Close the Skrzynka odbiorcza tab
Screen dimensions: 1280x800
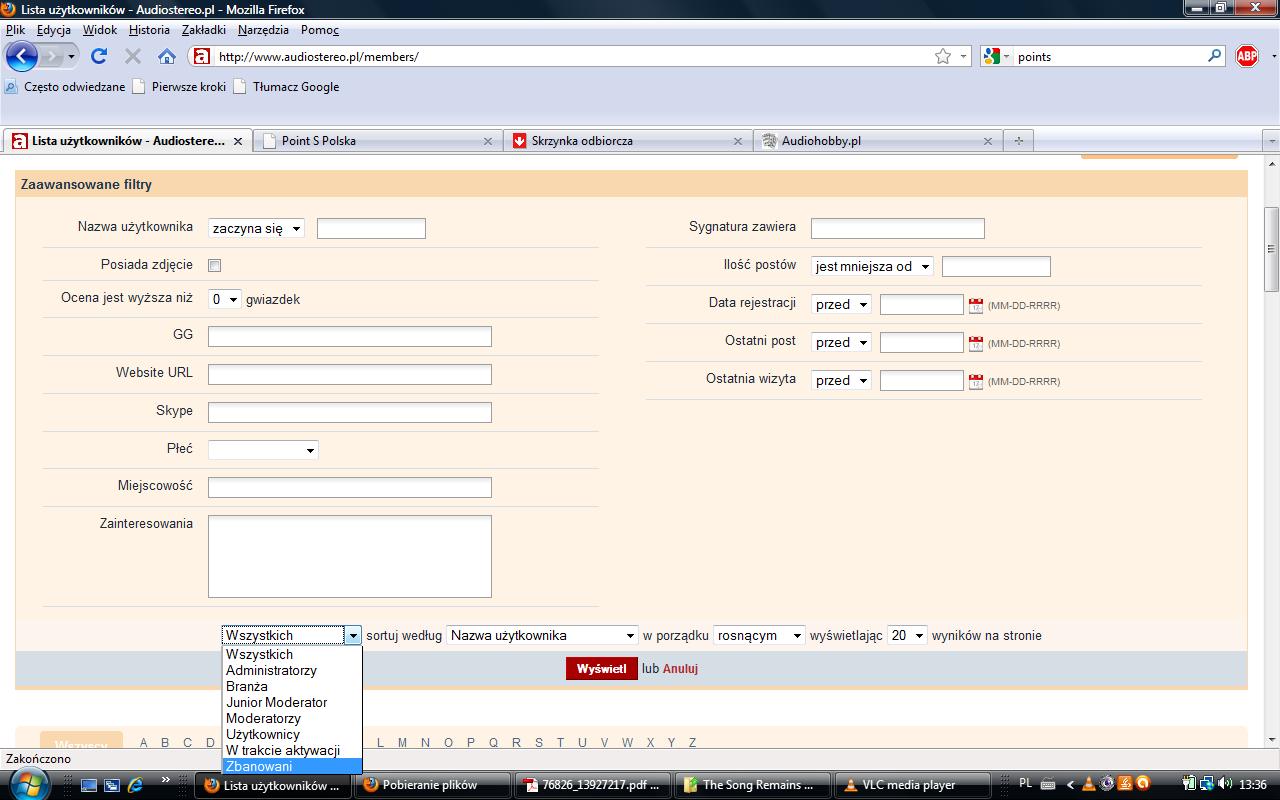point(737,141)
